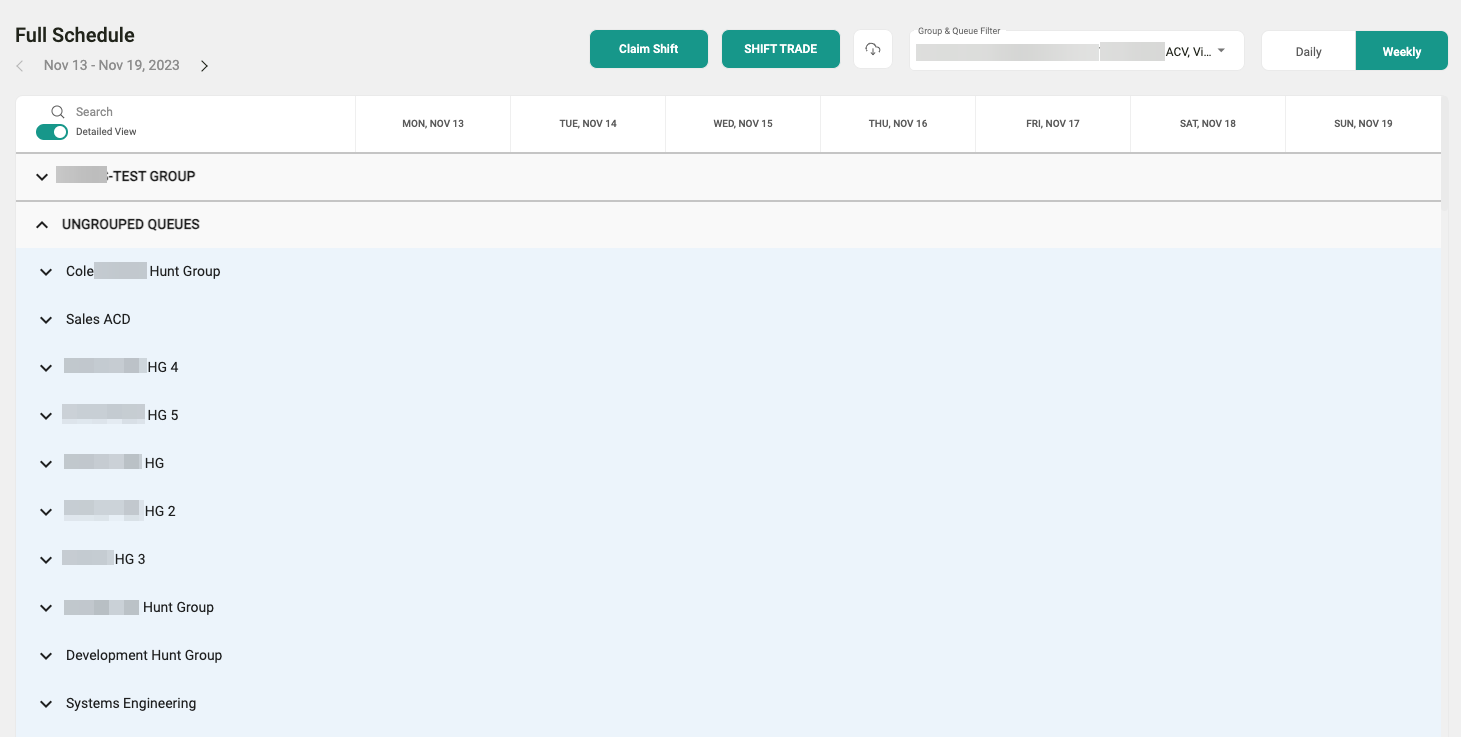Collapse the Ungrouped Queues section
The height and width of the screenshot is (737, 1461).
(x=42, y=225)
